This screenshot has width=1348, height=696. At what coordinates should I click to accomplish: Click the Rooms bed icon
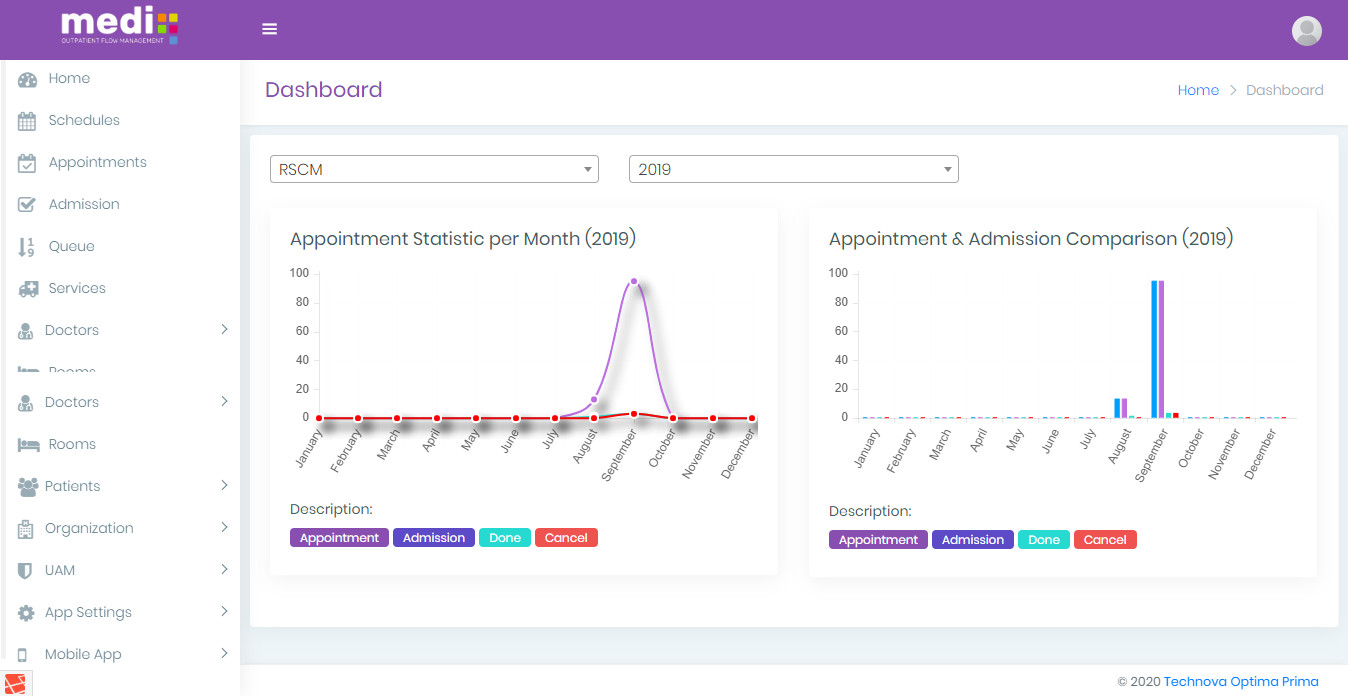(x=28, y=445)
